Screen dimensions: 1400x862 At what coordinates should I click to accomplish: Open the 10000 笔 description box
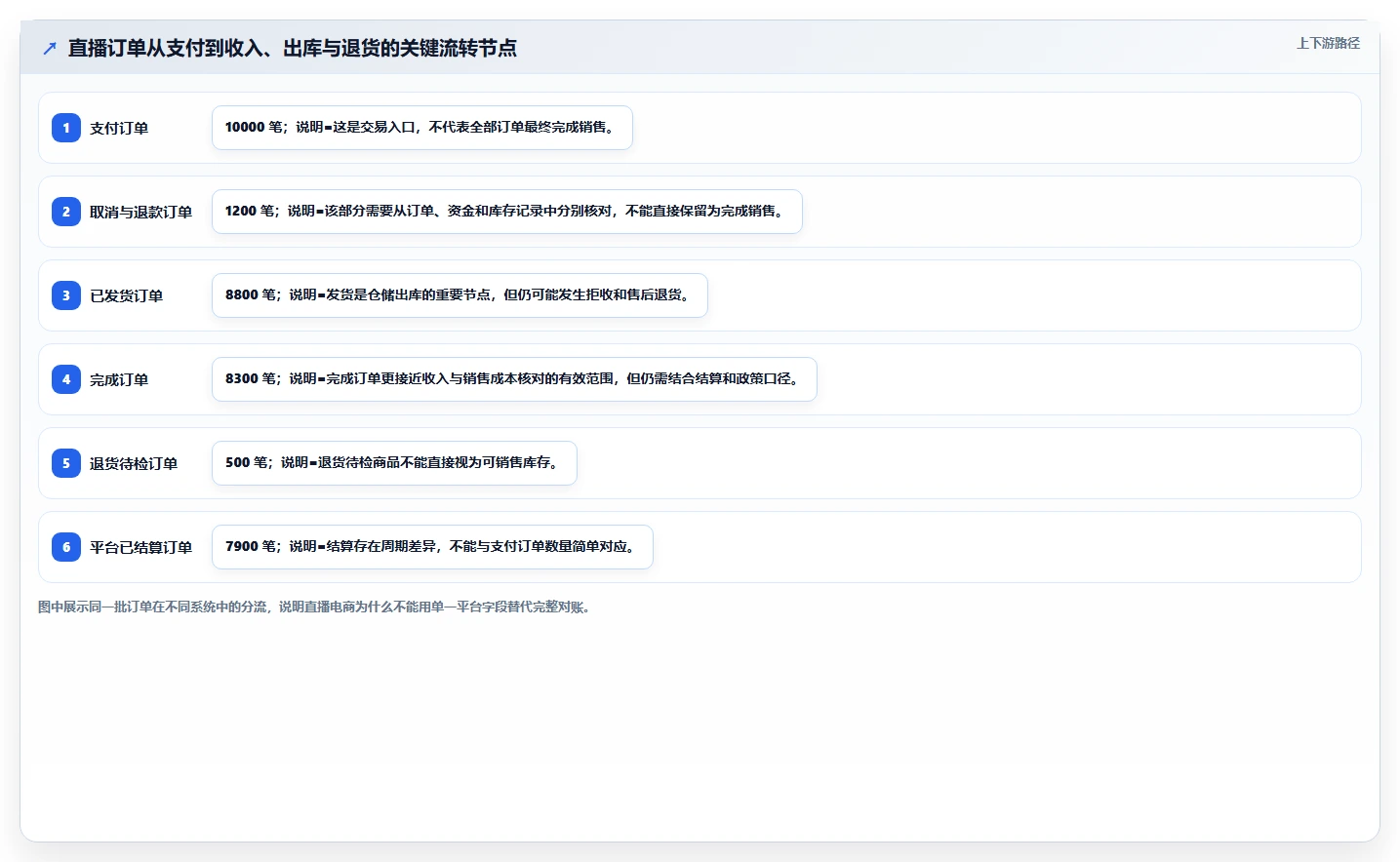(x=422, y=128)
